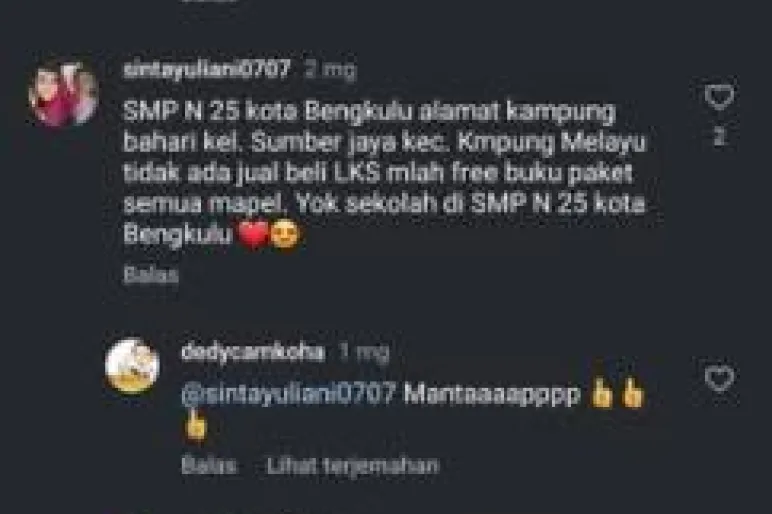The image size is (772, 514).
Task: Open sintayuliani0707's profile picture
Action: (64, 94)
